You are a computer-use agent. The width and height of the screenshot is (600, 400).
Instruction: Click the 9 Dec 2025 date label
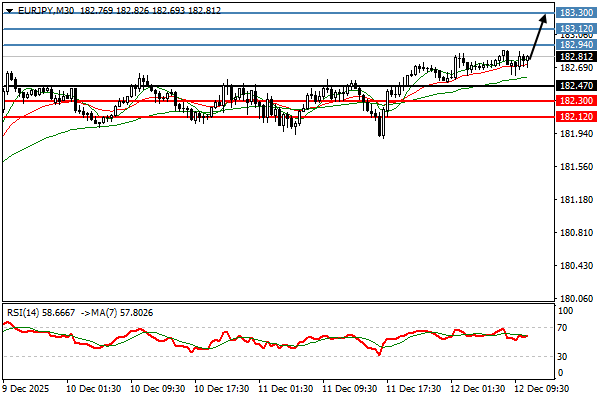click(x=27, y=387)
